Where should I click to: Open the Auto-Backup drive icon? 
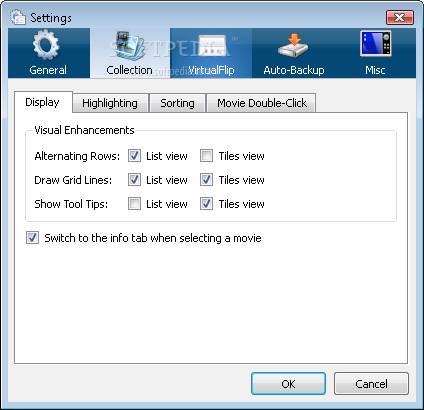[x=293, y=45]
